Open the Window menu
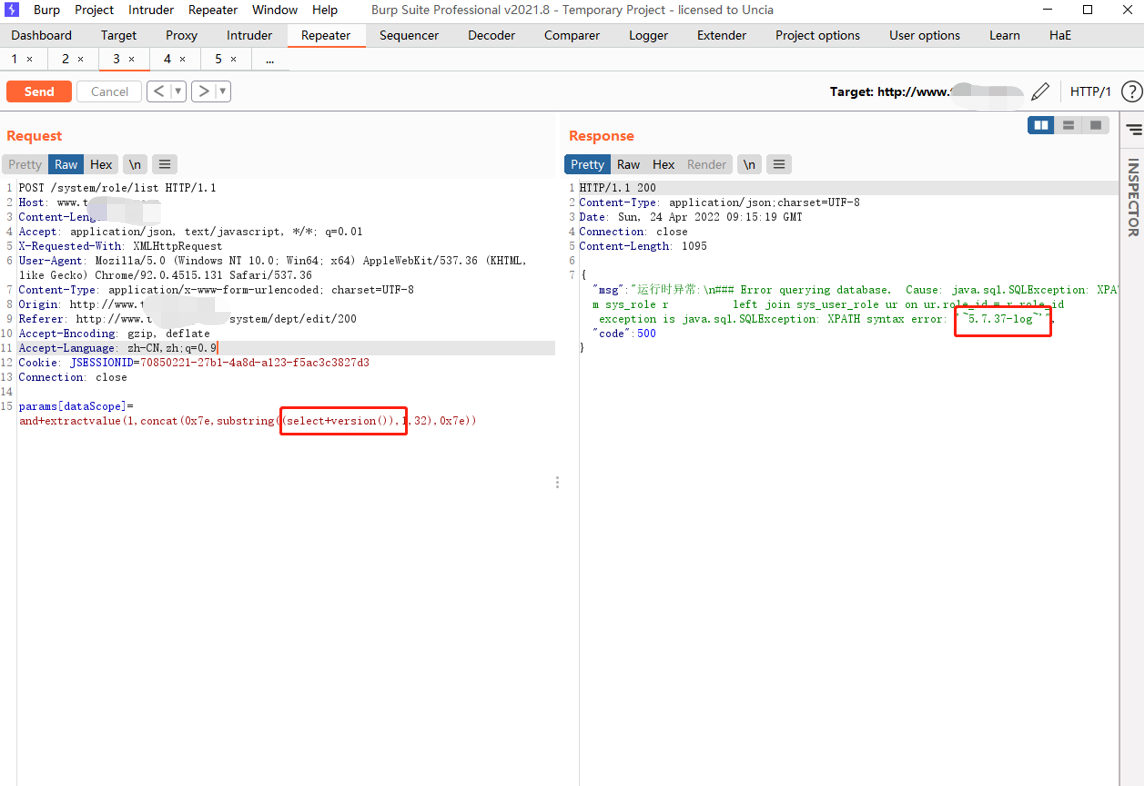1144x786 pixels. click(x=275, y=9)
